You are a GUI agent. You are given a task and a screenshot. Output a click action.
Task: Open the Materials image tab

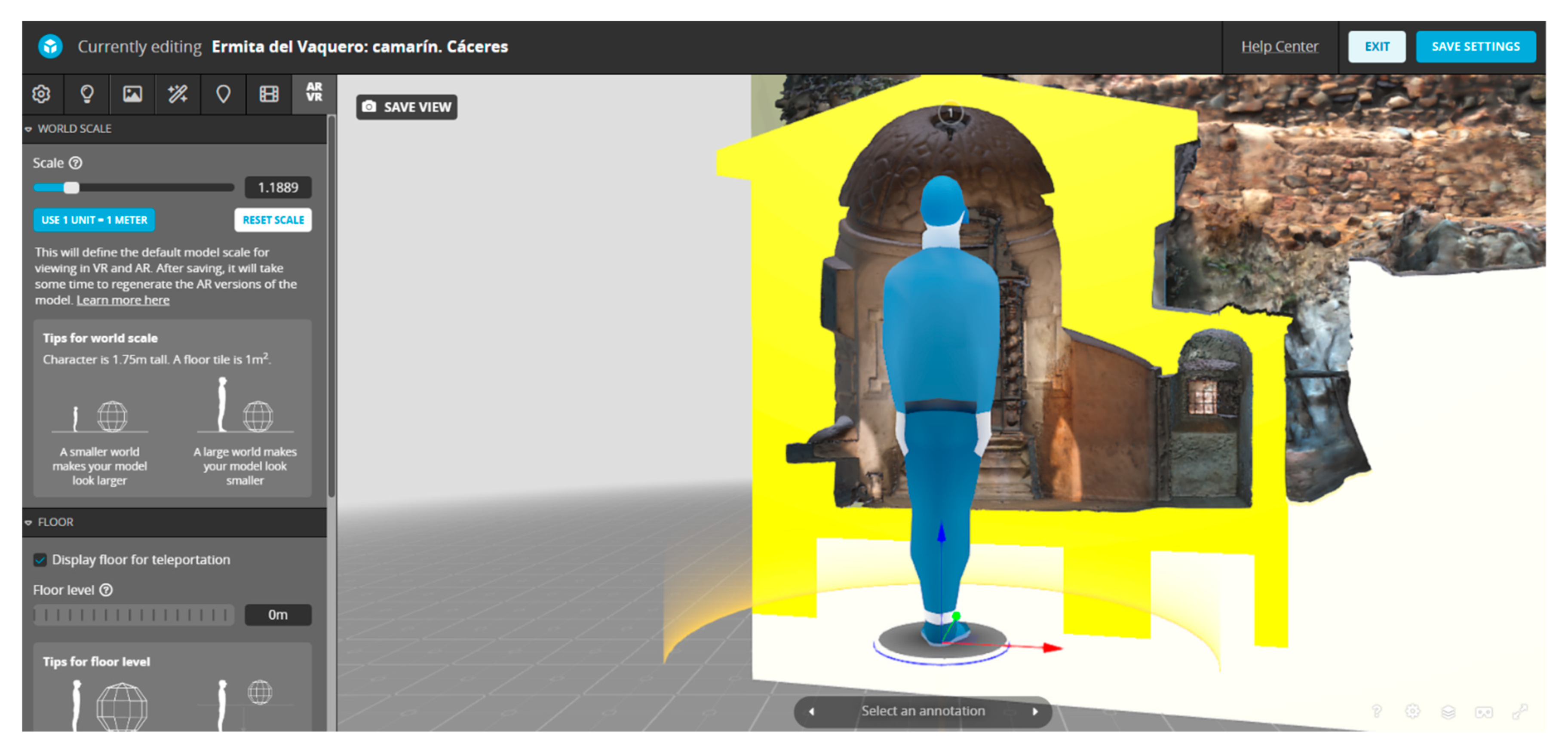tap(132, 94)
